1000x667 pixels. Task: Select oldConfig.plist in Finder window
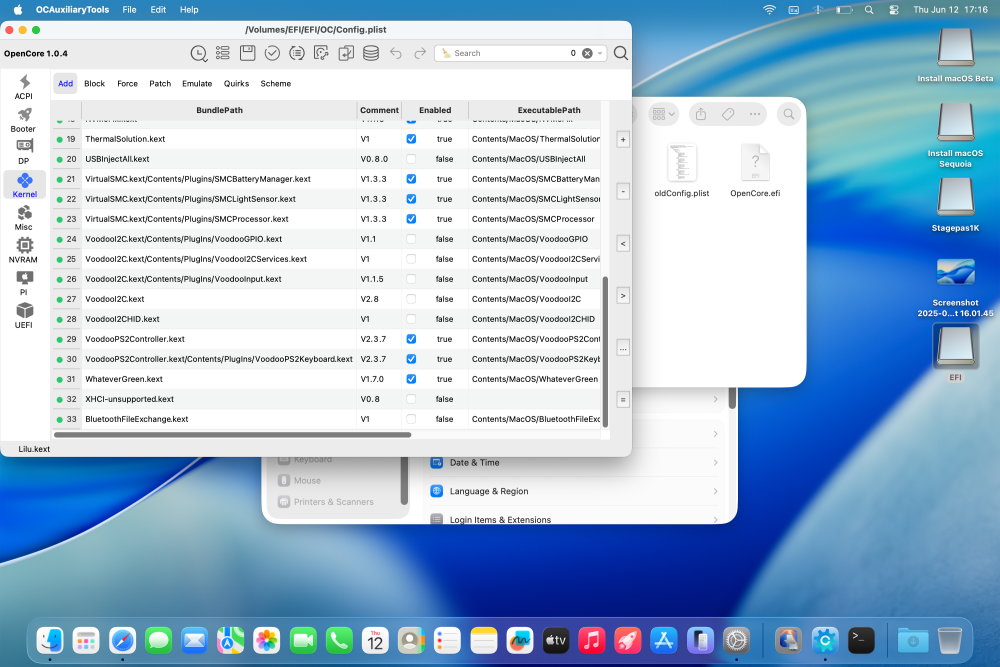pos(682,170)
